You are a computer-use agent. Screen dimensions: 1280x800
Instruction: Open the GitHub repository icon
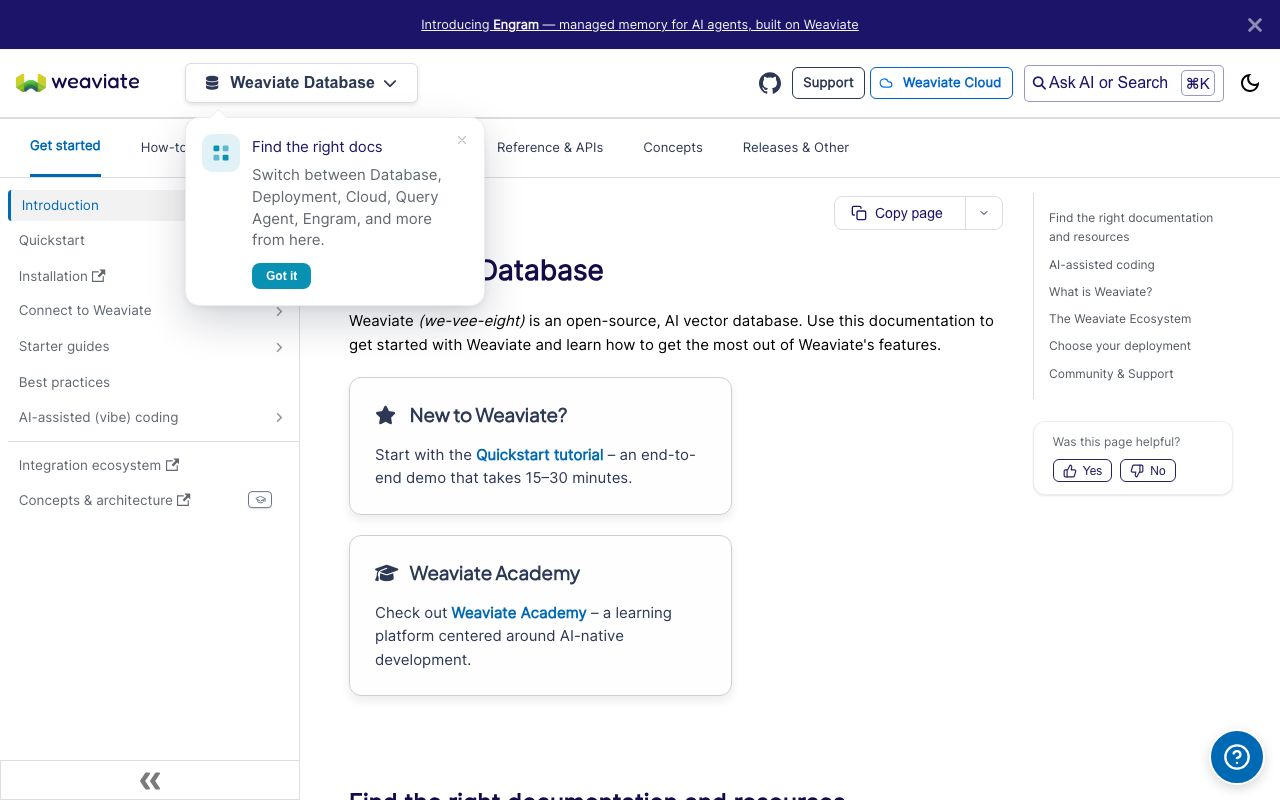770,83
